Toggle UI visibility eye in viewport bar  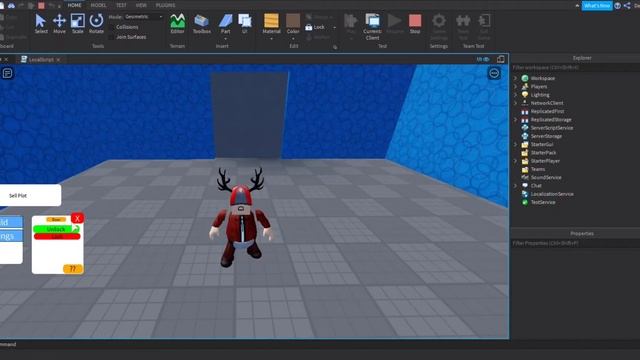pyautogui.click(x=483, y=59)
